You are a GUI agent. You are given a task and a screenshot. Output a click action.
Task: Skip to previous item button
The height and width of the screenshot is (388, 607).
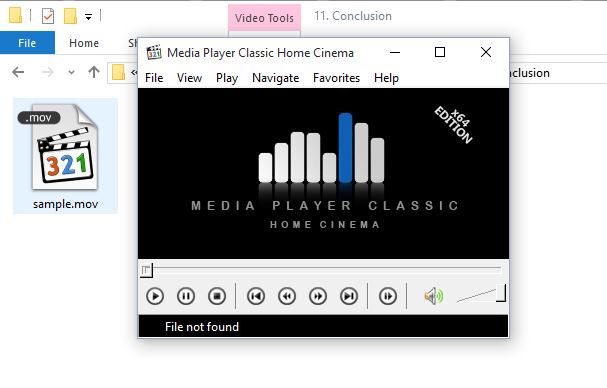[x=256, y=296]
